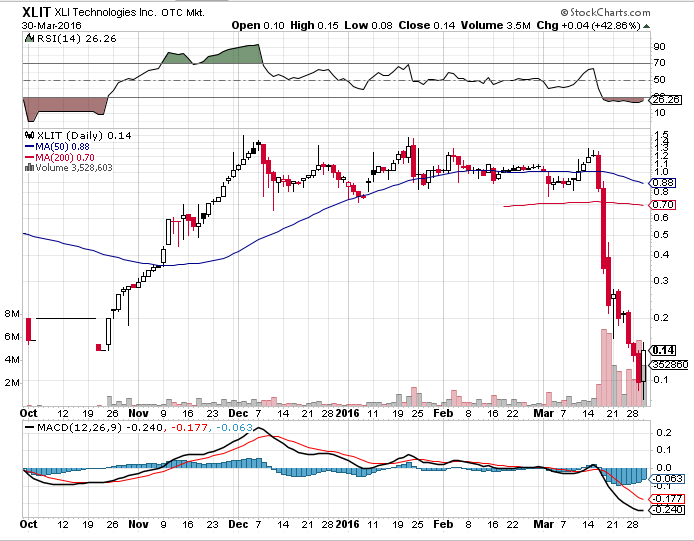This screenshot has width=694, height=541.
Task: Click the Mar label on price chart axis
Action: (x=544, y=413)
